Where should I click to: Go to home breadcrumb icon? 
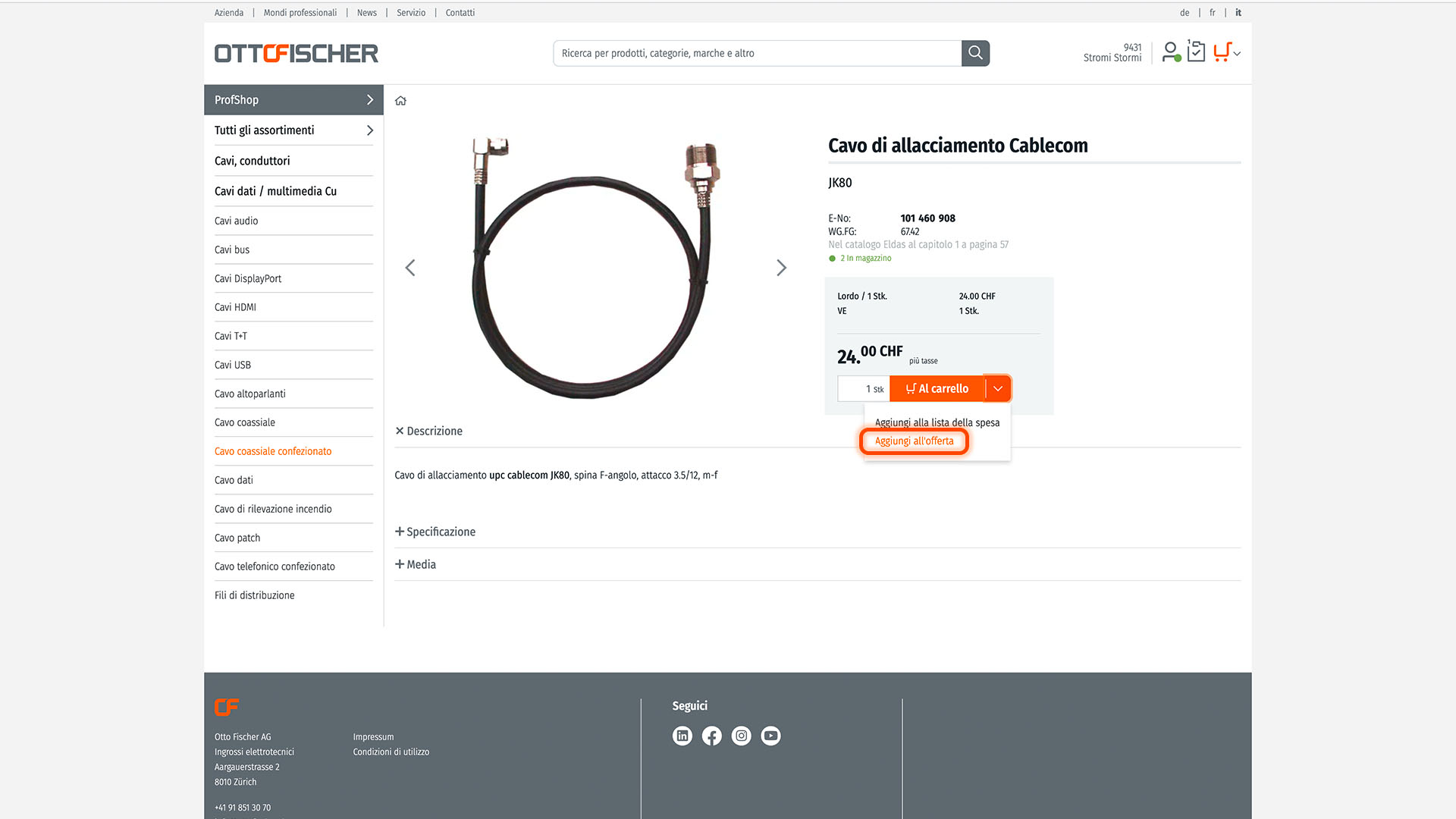[x=400, y=100]
